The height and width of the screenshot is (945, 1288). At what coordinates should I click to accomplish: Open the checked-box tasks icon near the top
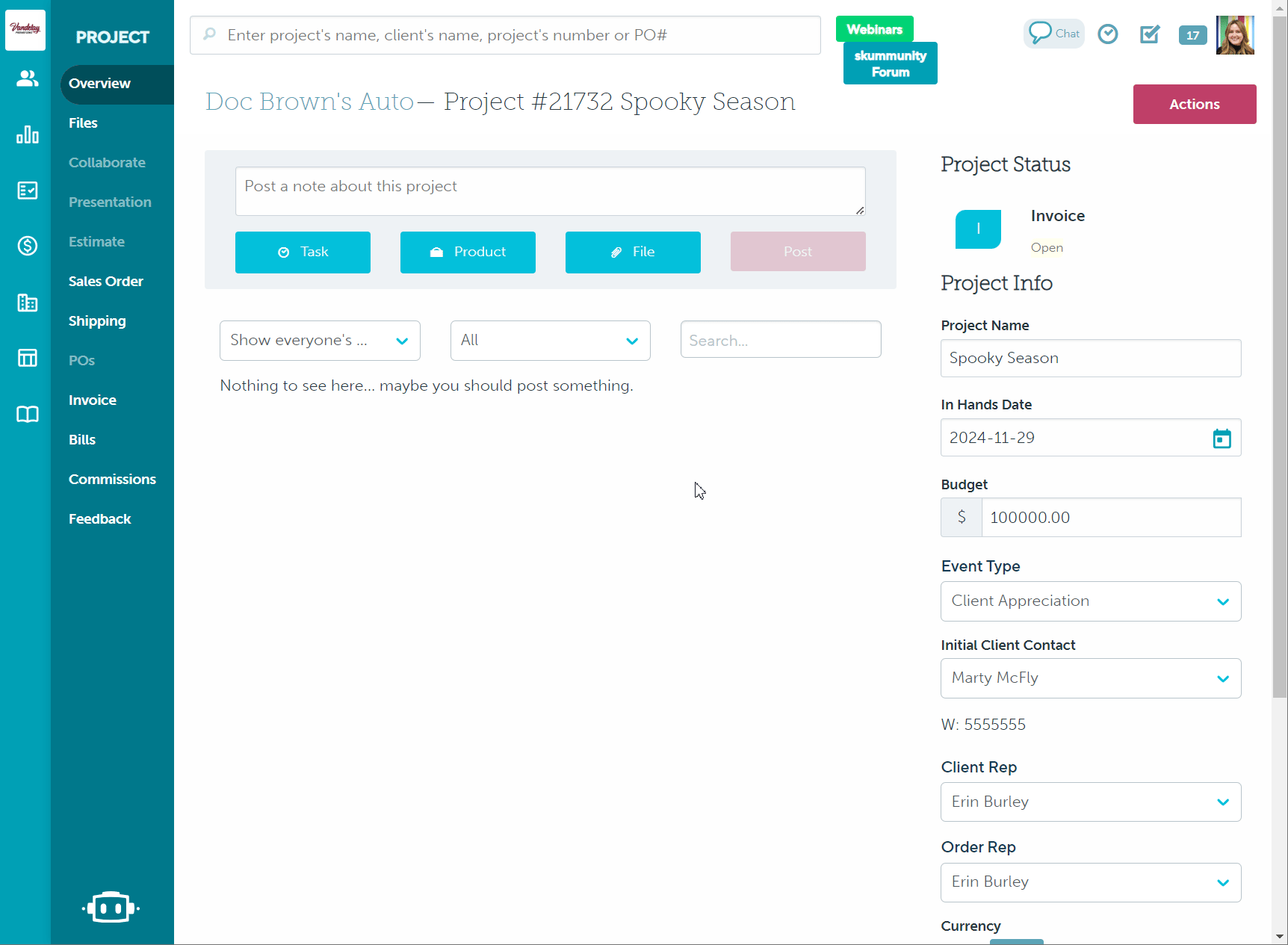click(1150, 34)
